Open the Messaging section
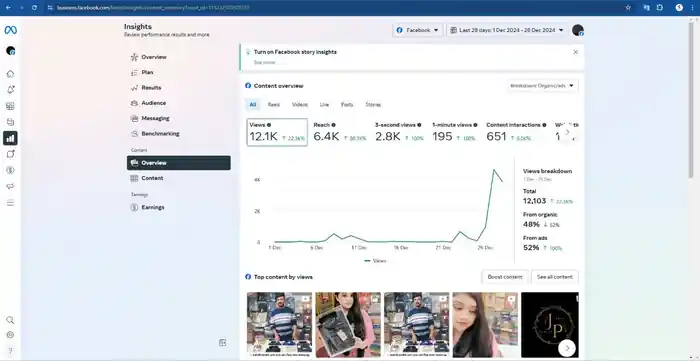 tap(179, 119)
